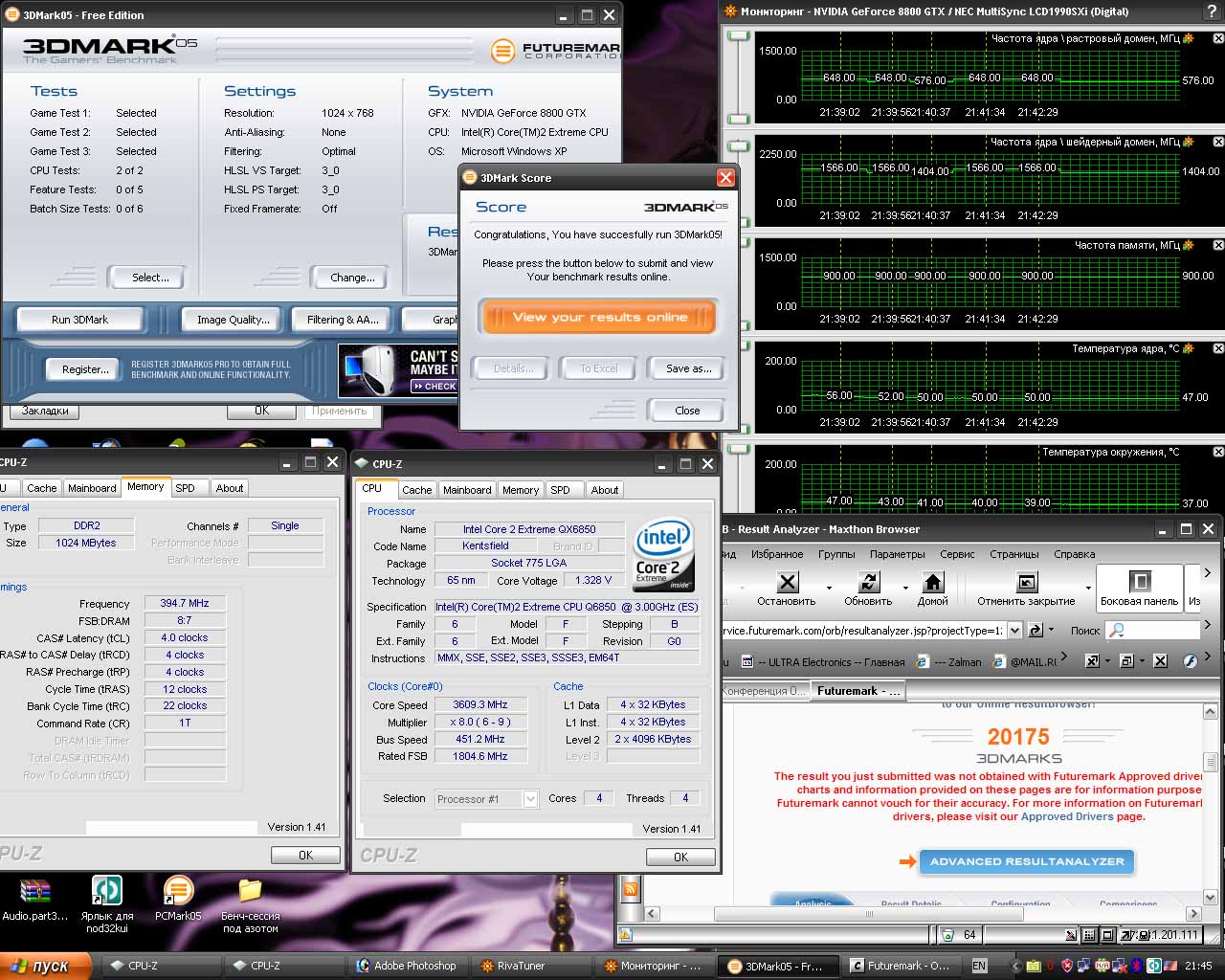The width and height of the screenshot is (1225, 980).
Task: Click the red security shield tray icon
Action: pos(1066,966)
